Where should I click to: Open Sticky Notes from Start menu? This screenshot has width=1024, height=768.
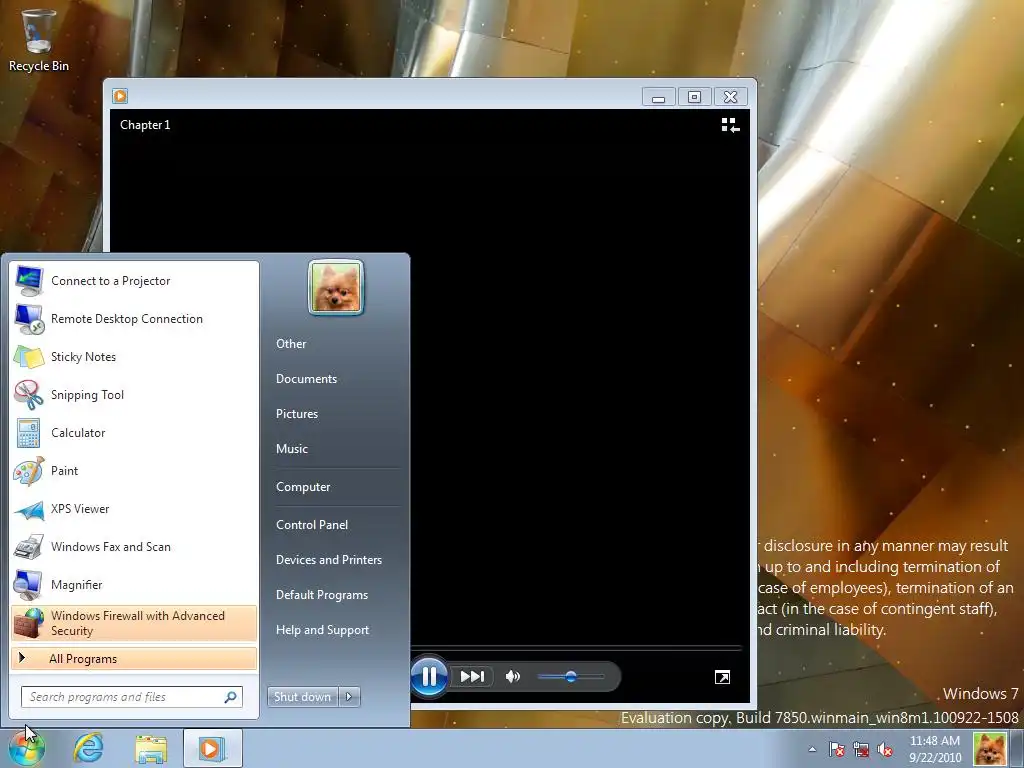coord(134,357)
